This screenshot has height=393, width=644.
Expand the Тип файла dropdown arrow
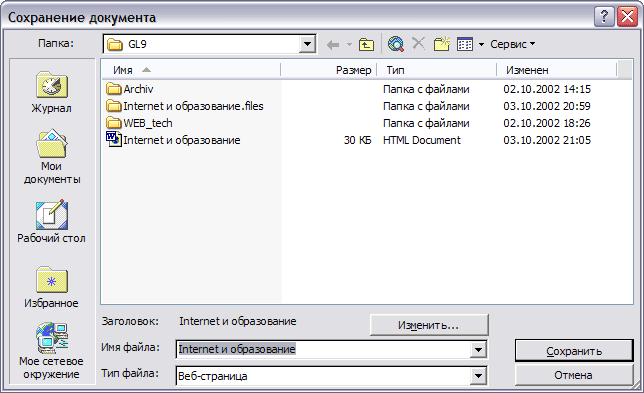[x=478, y=376]
